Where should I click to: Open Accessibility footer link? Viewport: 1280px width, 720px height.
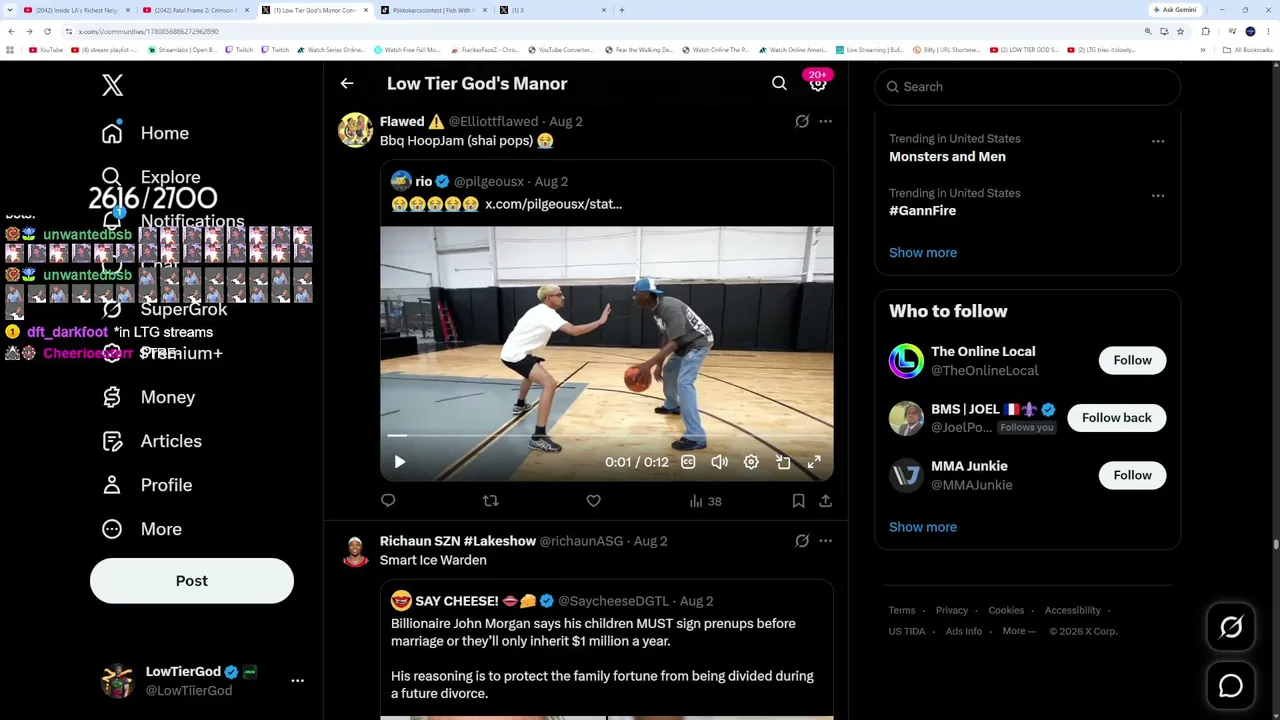click(x=1072, y=610)
